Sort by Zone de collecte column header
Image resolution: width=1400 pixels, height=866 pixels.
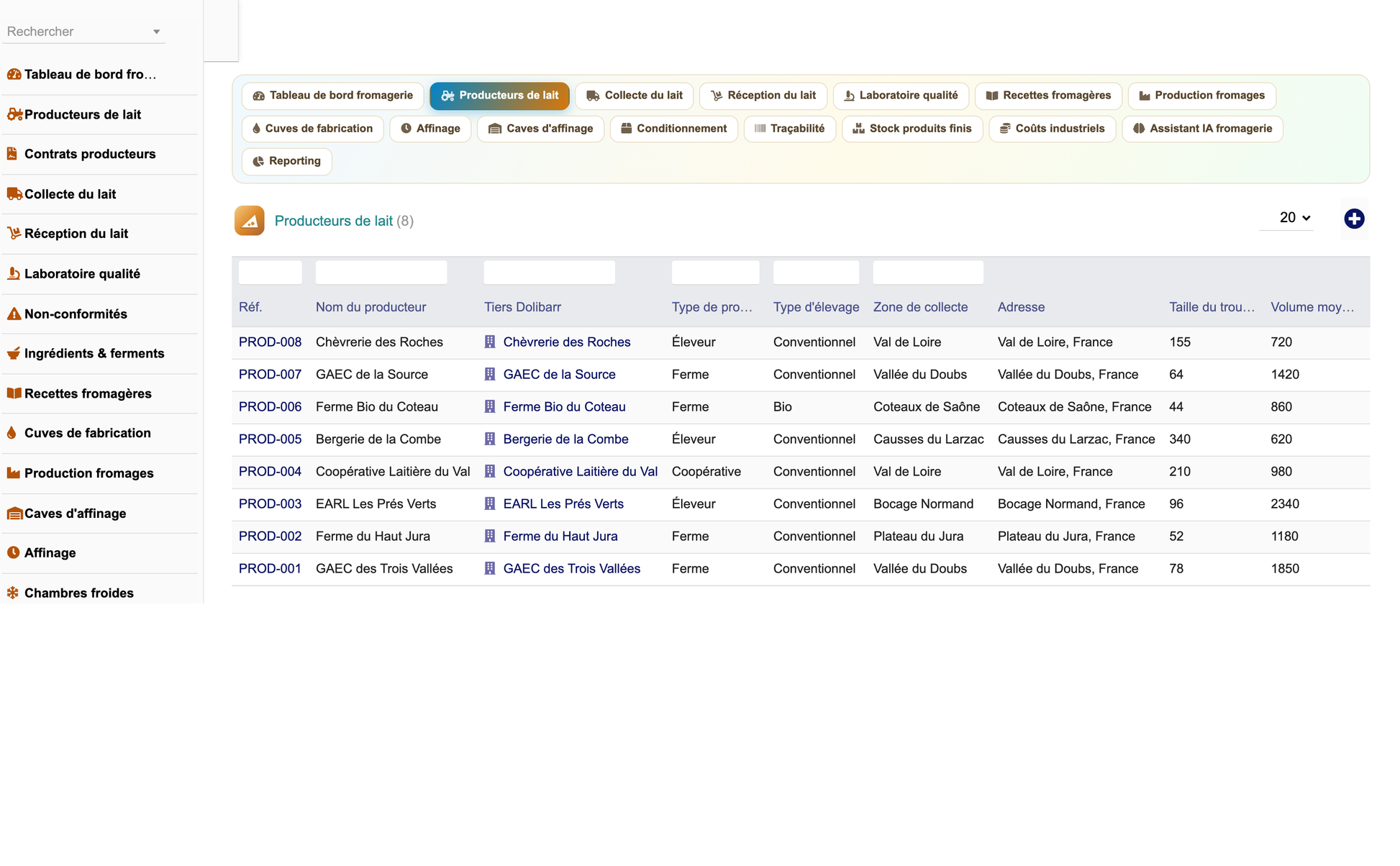(920, 307)
